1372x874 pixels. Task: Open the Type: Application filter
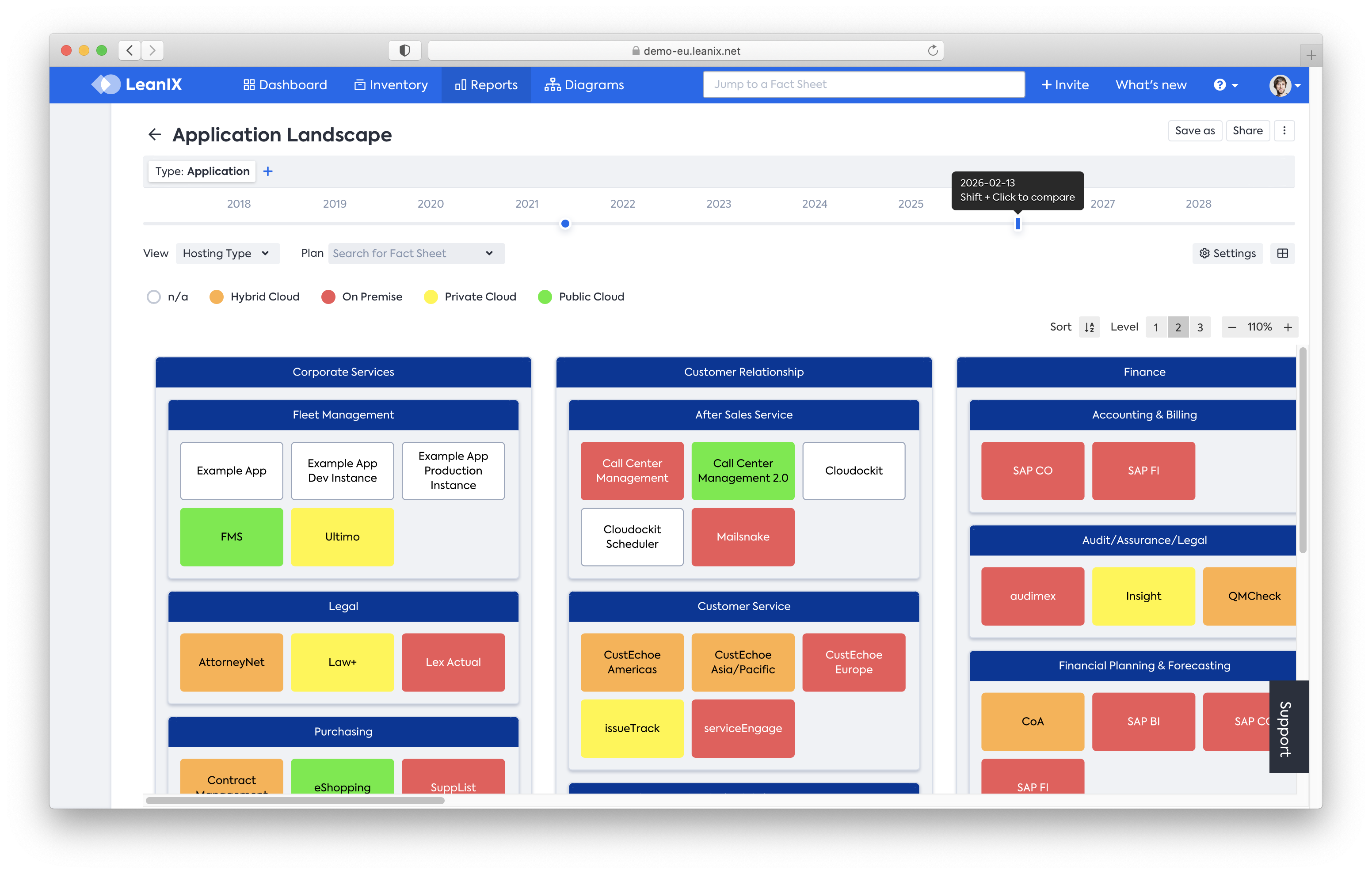(202, 171)
